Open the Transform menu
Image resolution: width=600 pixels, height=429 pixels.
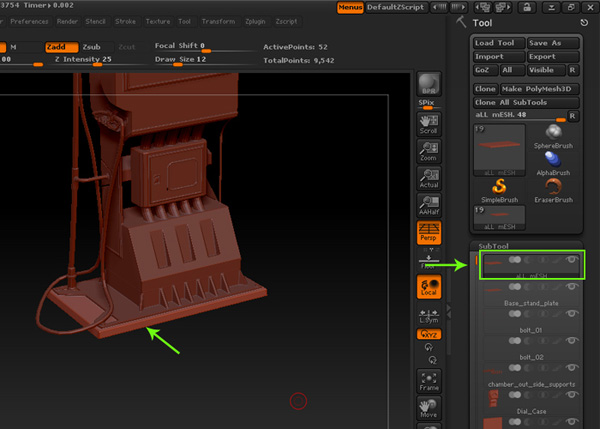point(218,21)
